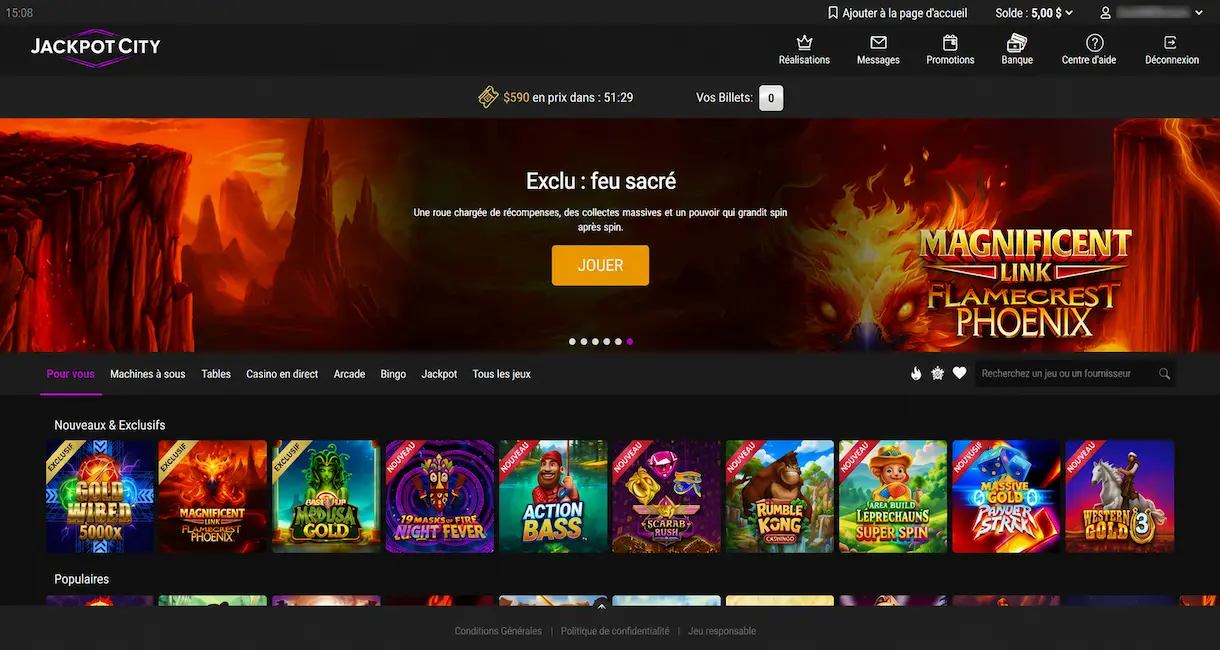The height and width of the screenshot is (650, 1220).
Task: Show new games with the starburst badge icon
Action: (937, 373)
